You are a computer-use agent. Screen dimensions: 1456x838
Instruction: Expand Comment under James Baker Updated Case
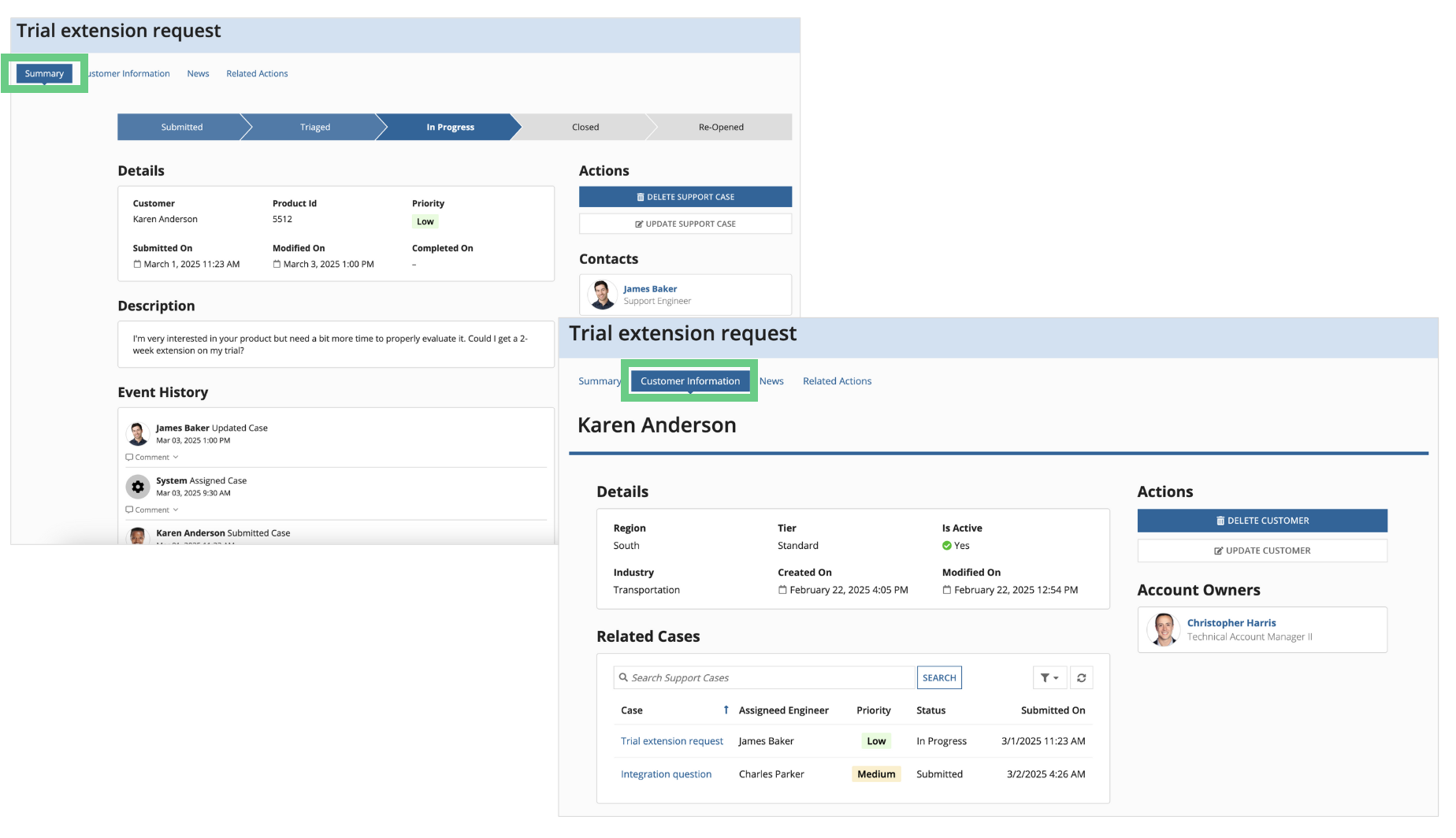[152, 457]
